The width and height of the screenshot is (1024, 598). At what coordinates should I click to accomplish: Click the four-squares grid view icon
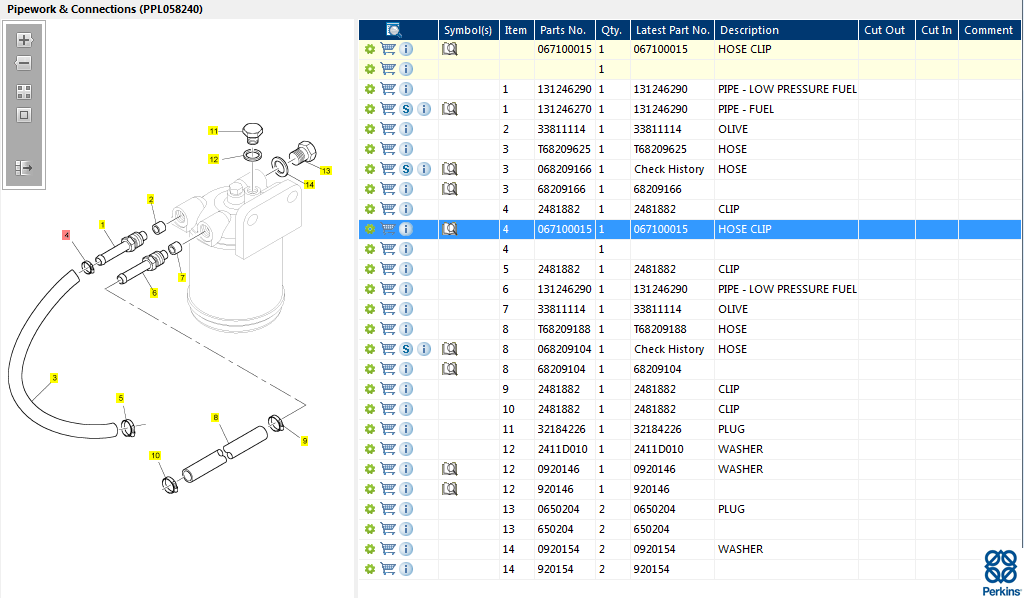[x=24, y=91]
